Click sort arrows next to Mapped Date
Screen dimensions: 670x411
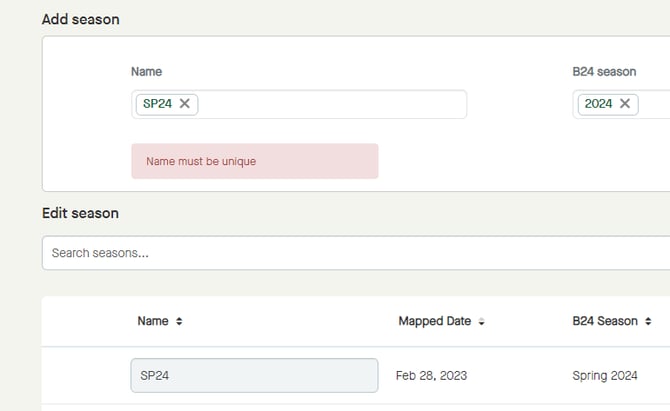coord(481,322)
